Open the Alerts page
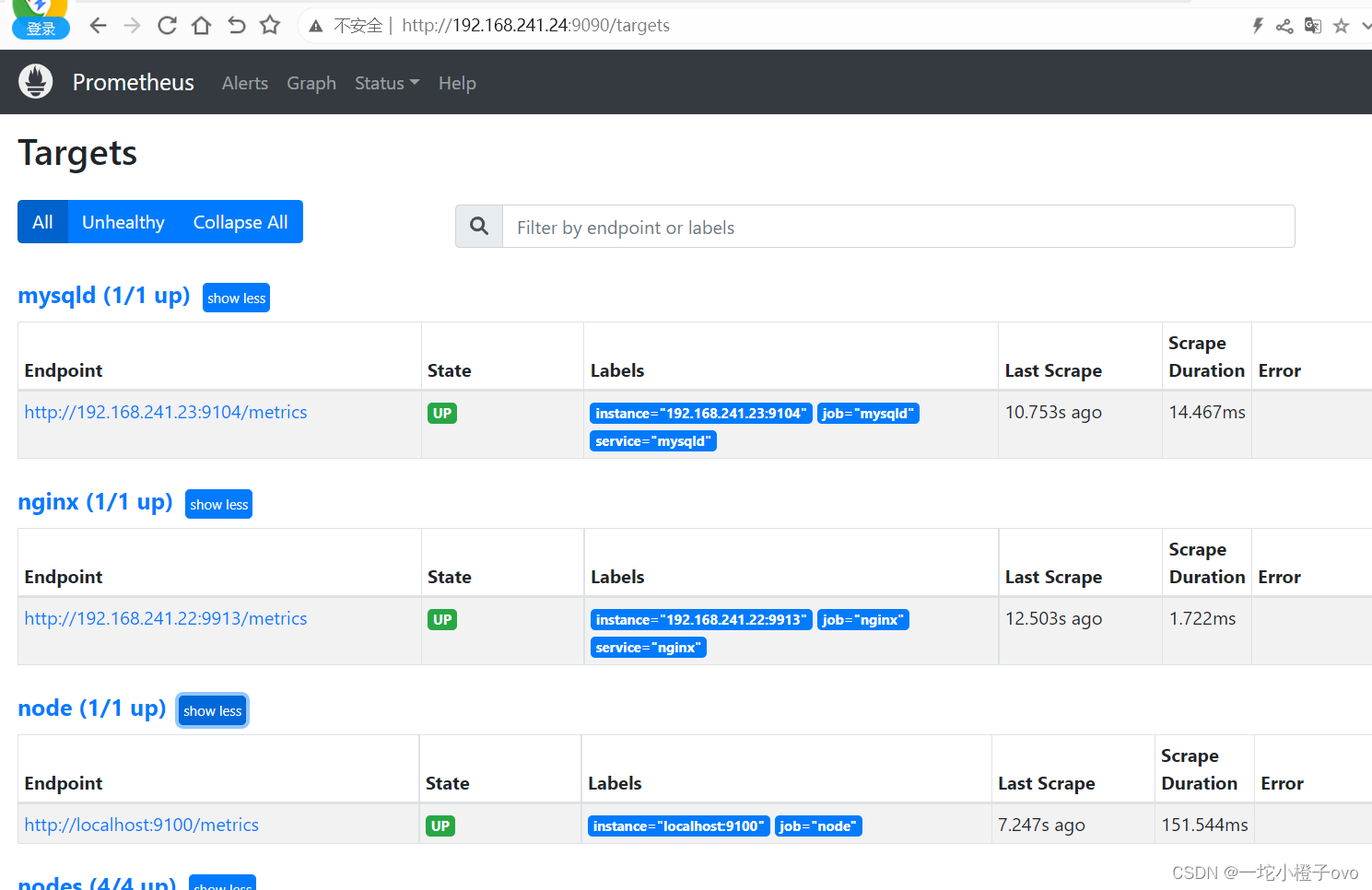This screenshot has height=890, width=1372. pyautogui.click(x=245, y=83)
